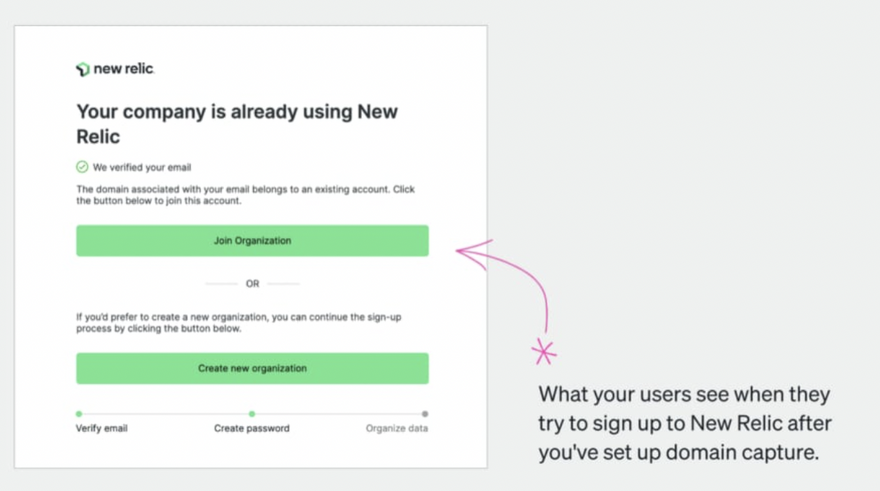Click the green verified checkmark icon
The image size is (880, 491).
pos(82,167)
